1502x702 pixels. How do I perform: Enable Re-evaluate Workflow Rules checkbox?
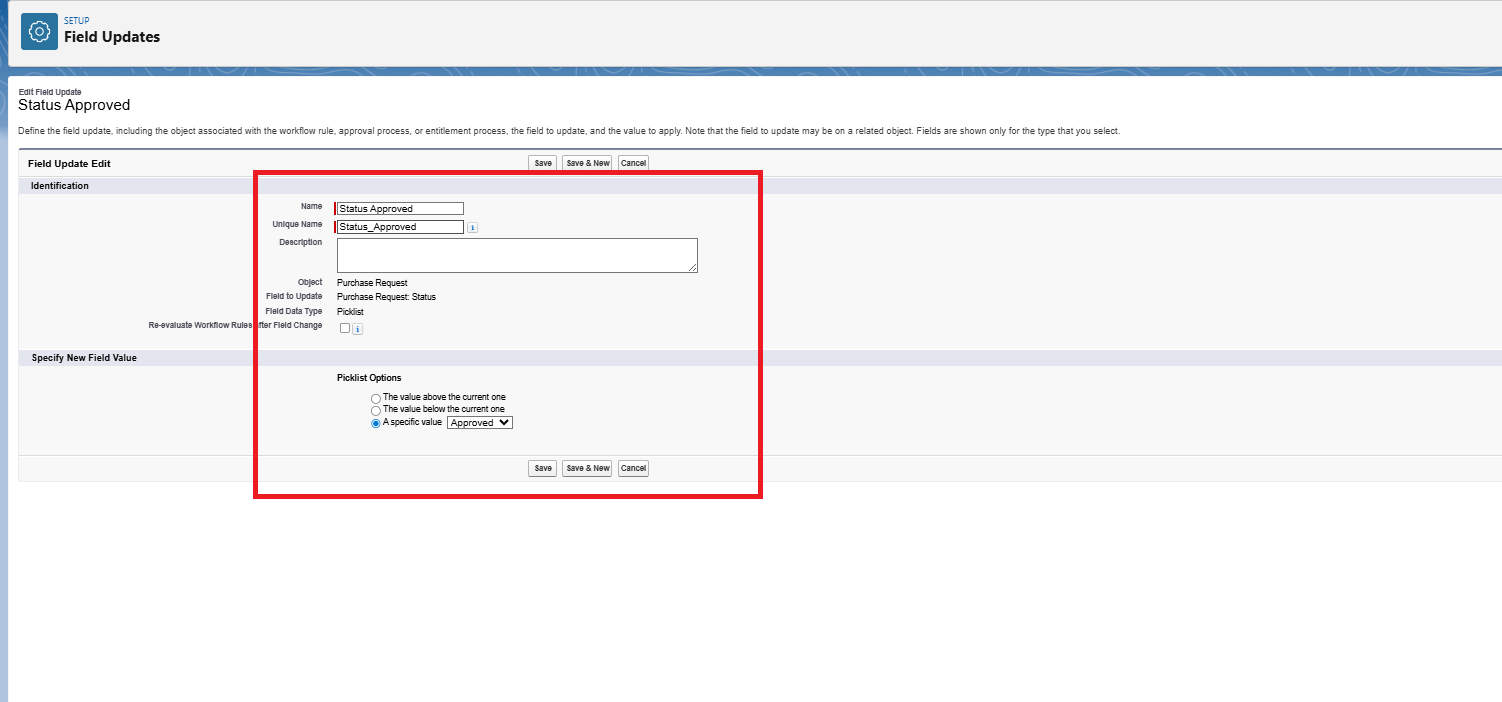pos(345,328)
